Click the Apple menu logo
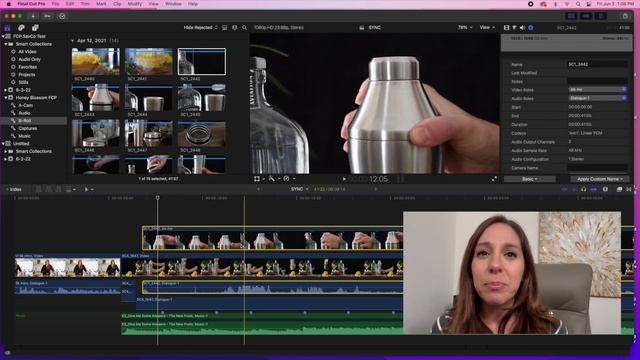Viewport: 640px width, 360px height. [9, 4]
